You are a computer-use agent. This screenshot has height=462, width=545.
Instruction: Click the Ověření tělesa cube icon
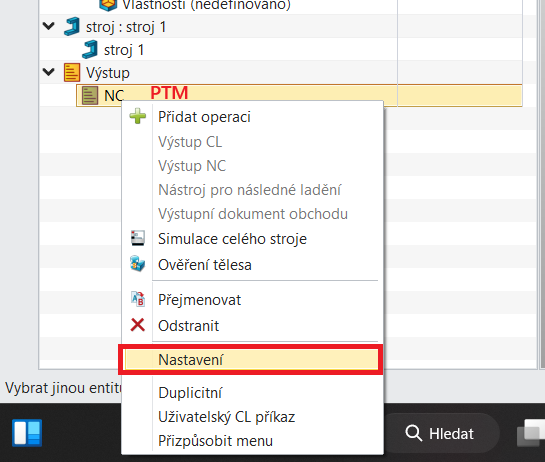coord(138,264)
